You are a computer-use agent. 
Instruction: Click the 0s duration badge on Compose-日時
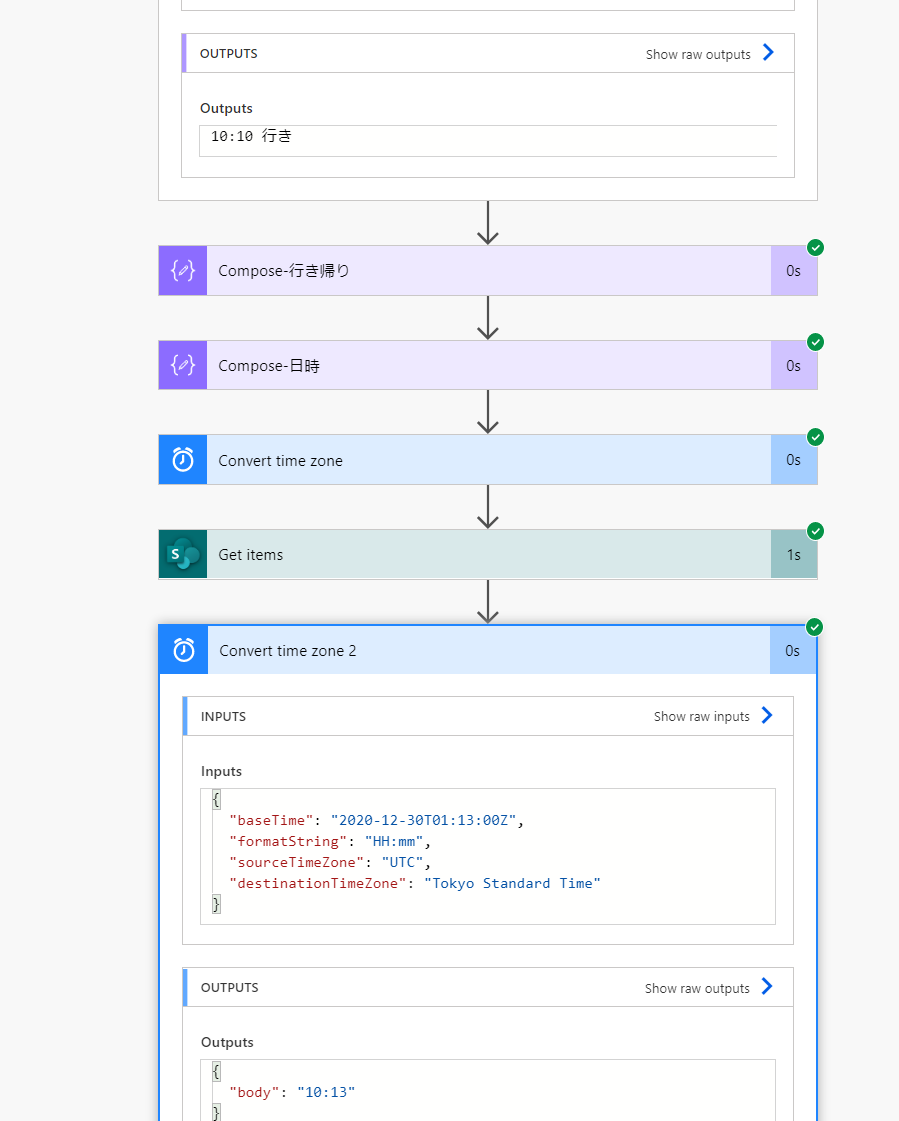[x=793, y=366]
